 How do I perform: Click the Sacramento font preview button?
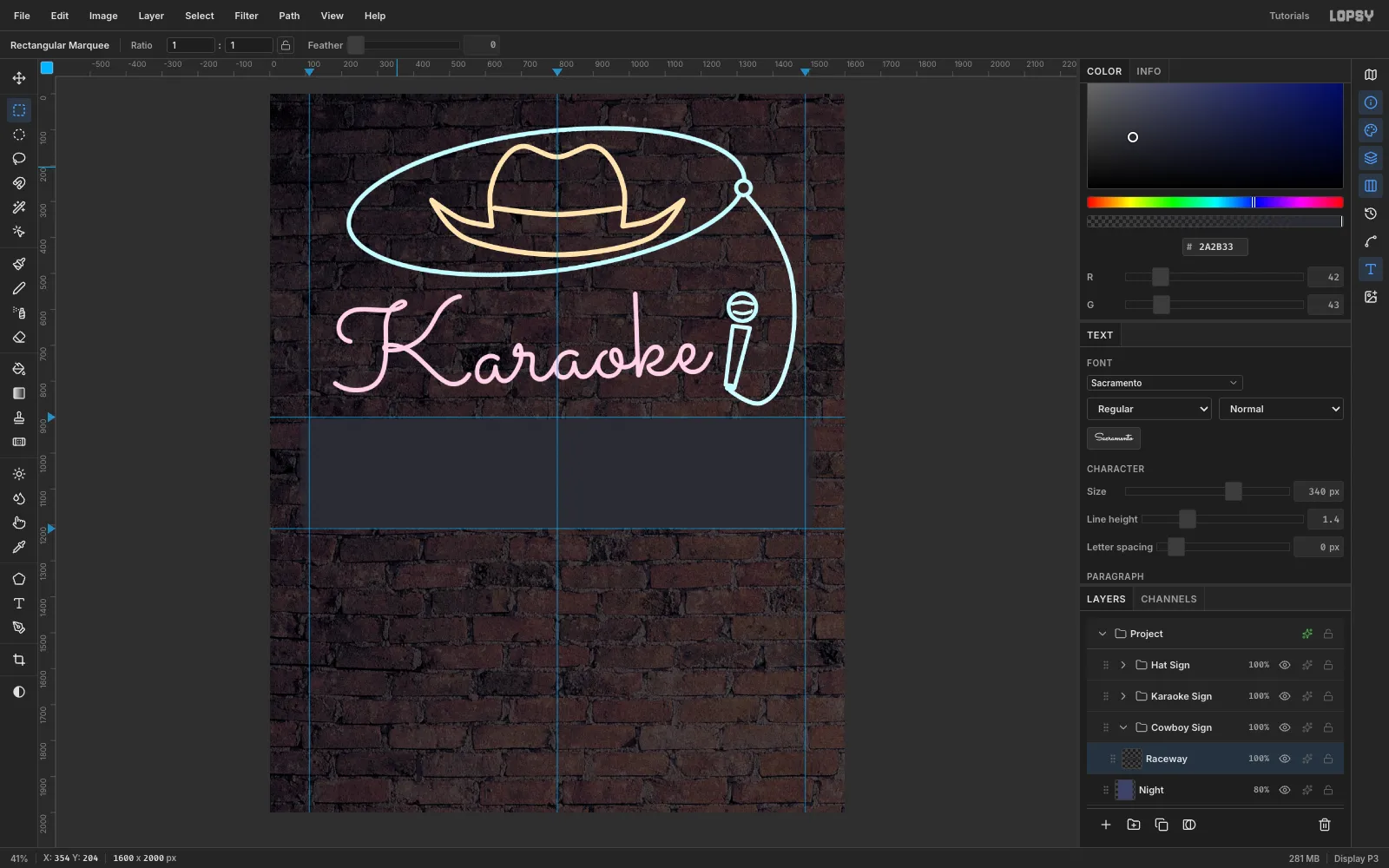[1114, 437]
